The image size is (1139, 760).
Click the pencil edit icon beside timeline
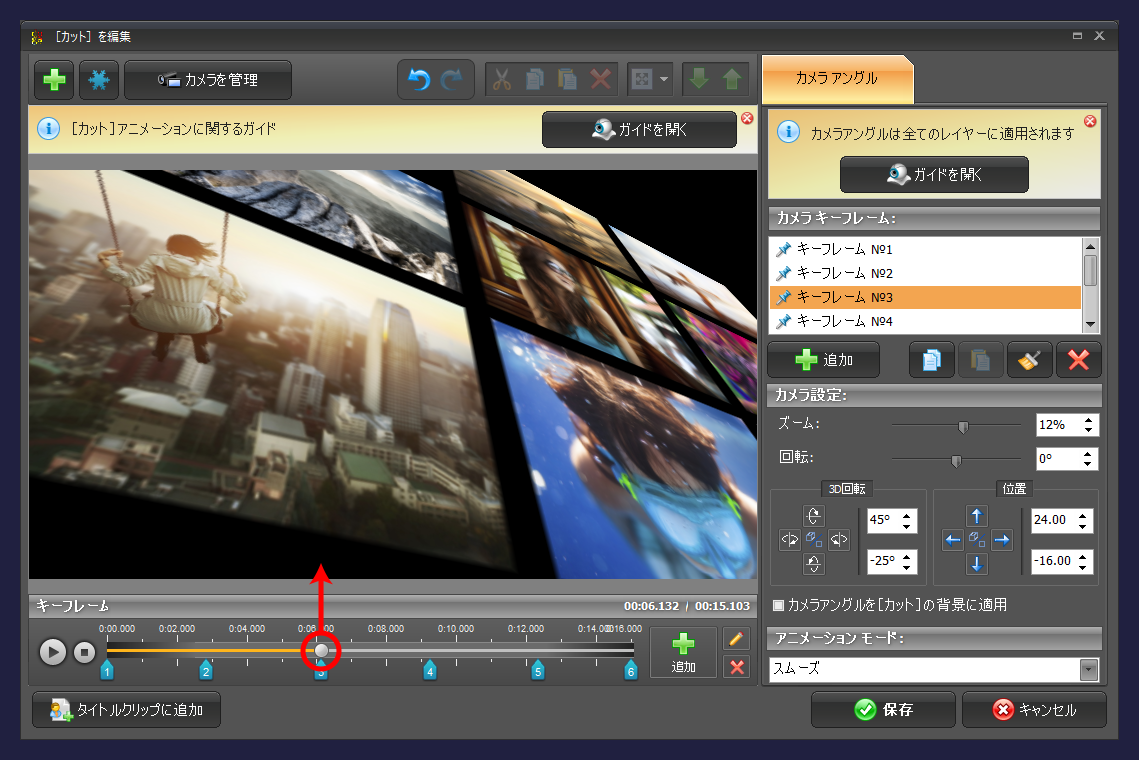coord(737,639)
